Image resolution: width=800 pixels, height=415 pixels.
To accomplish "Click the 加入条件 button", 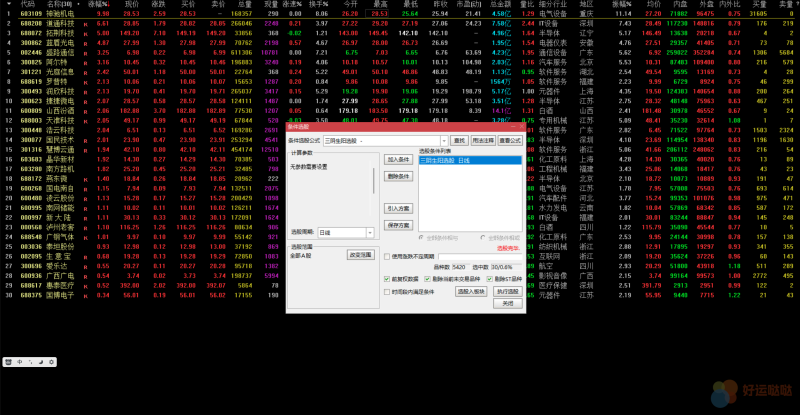I will click(x=398, y=160).
